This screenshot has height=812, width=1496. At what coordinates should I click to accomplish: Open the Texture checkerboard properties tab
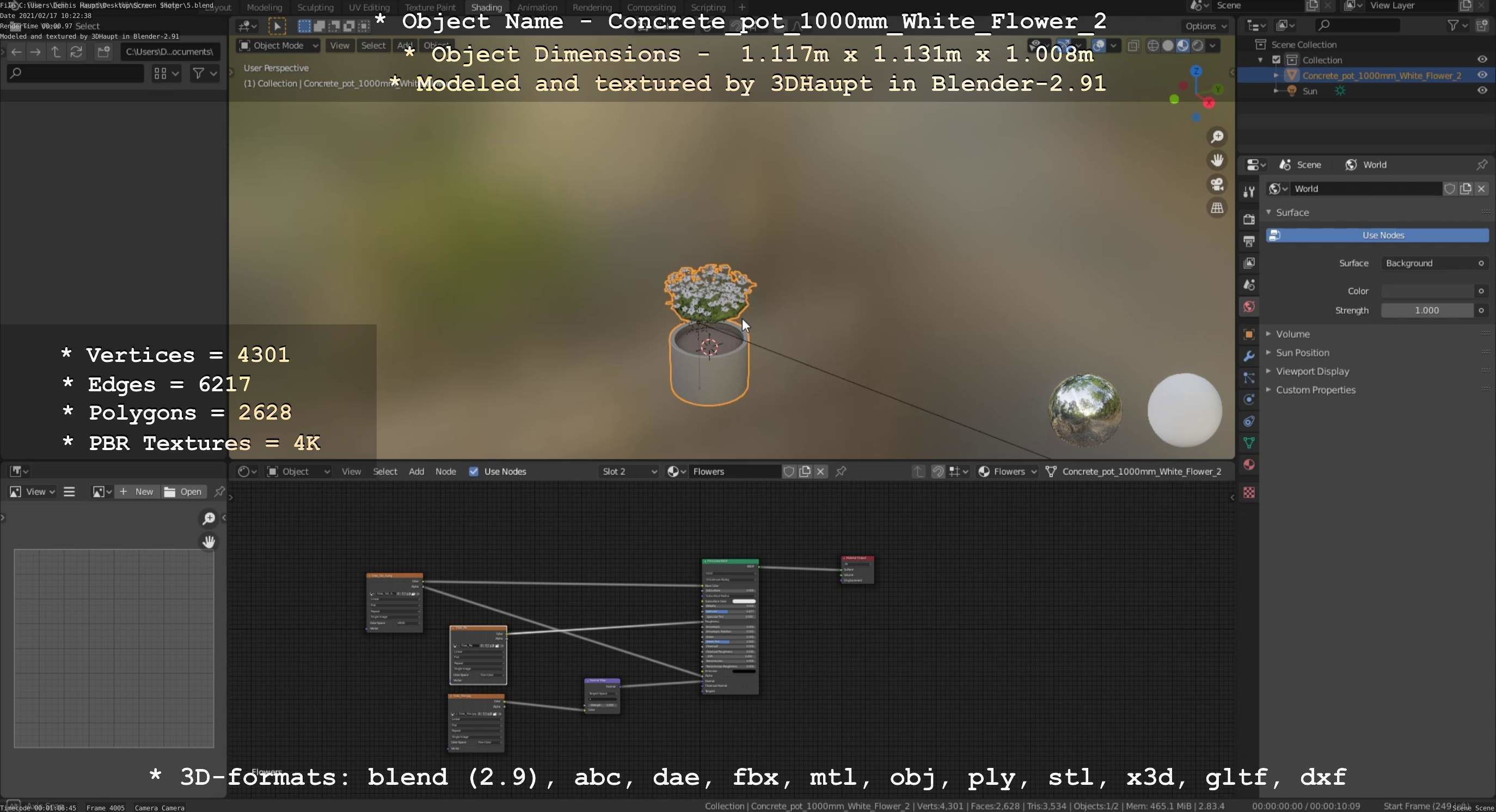point(1249,492)
